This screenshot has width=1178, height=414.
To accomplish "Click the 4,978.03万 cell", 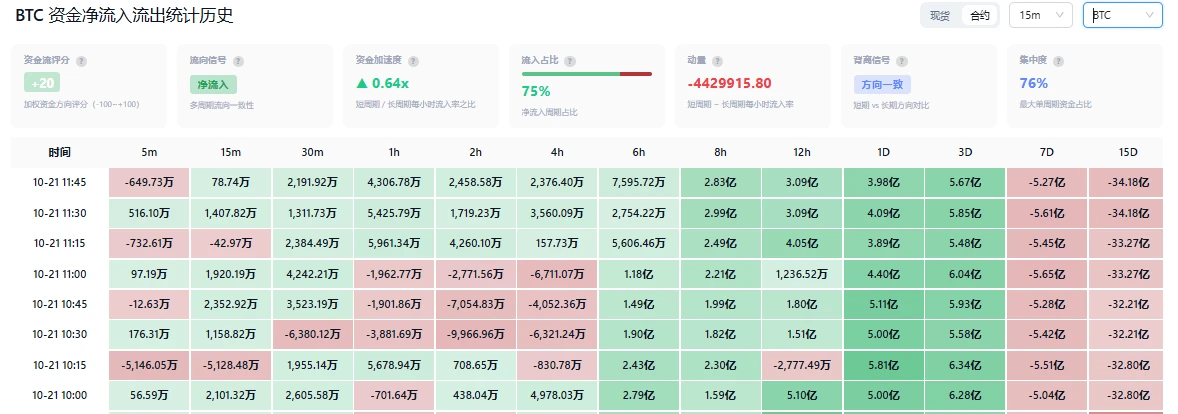I will pyautogui.click(x=557, y=395).
